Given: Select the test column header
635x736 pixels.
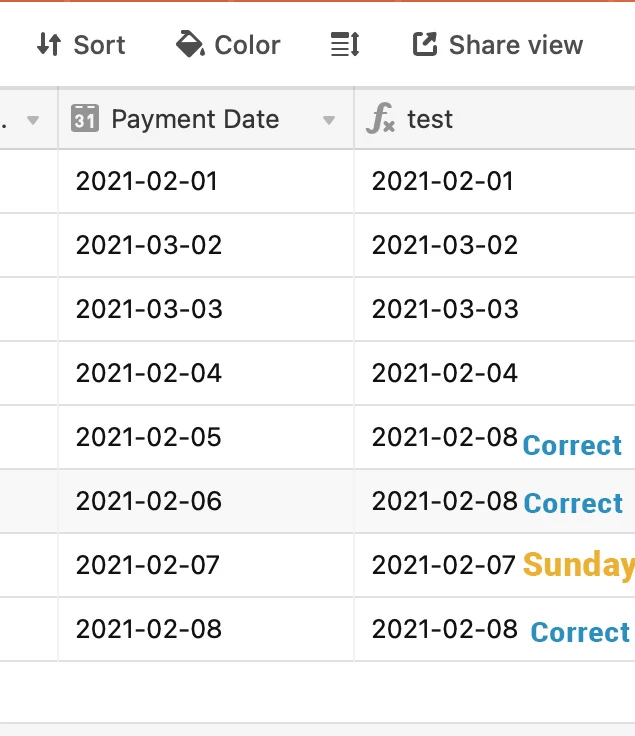Looking at the screenshot, I should click(x=495, y=118).
